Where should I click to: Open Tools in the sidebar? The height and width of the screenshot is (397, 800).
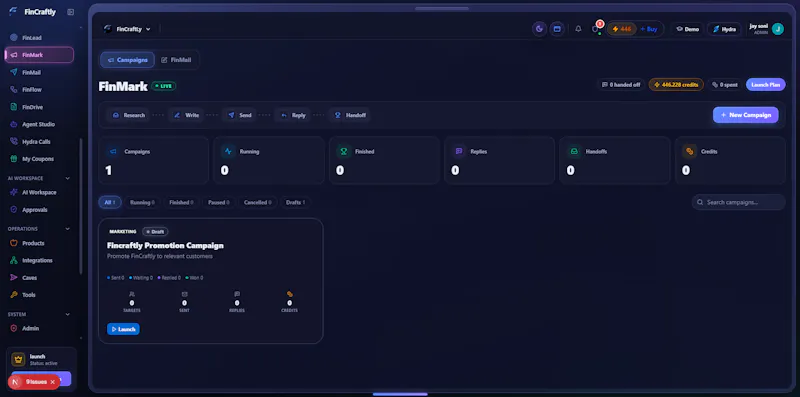[39, 294]
